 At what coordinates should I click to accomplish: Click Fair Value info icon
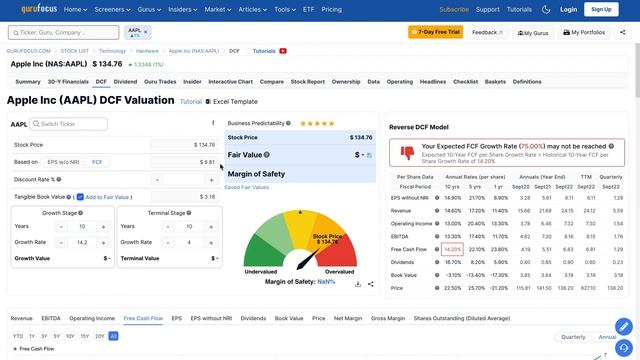(x=267, y=155)
